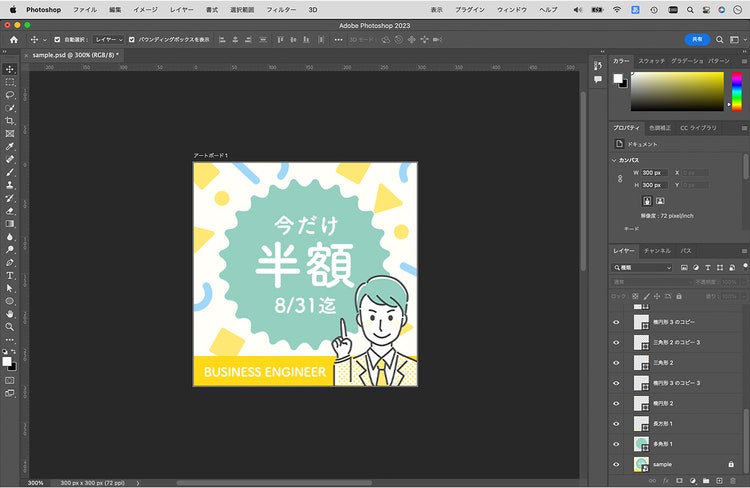Switch to the 色調補正 tab
This screenshot has height=488, width=750.
[660, 128]
